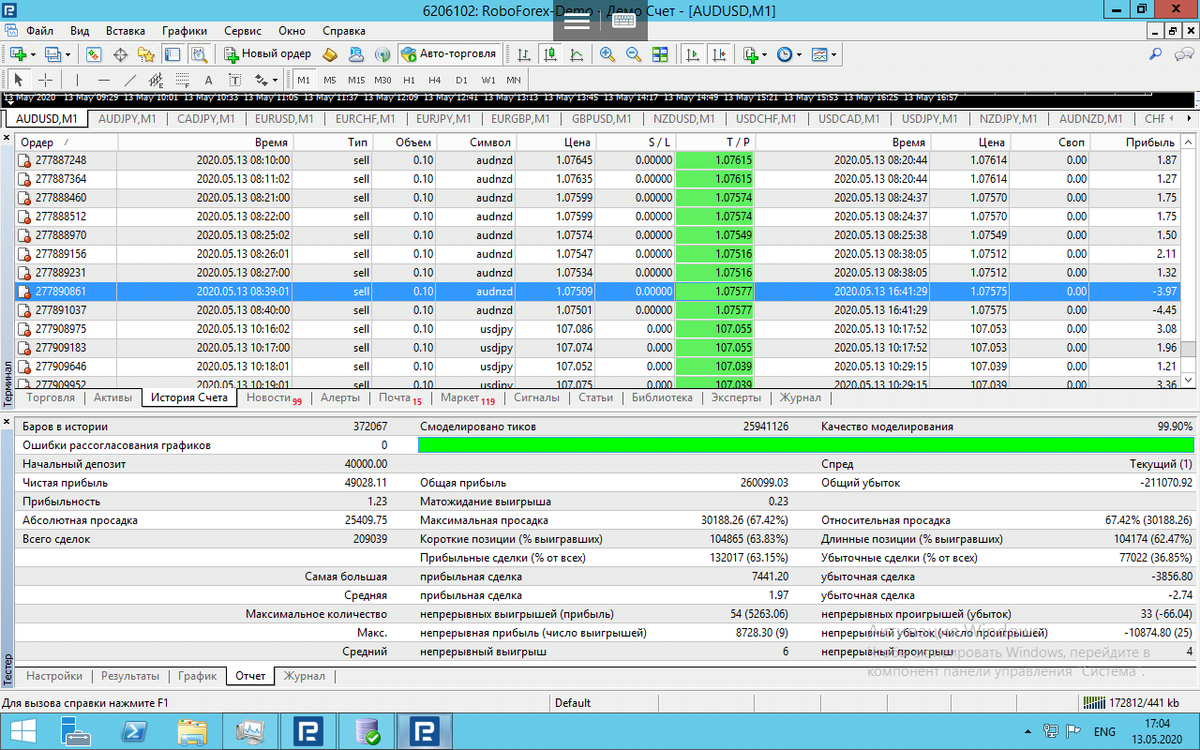Select order row 277908975
Viewport: 1200px width, 750px height.
[599, 329]
